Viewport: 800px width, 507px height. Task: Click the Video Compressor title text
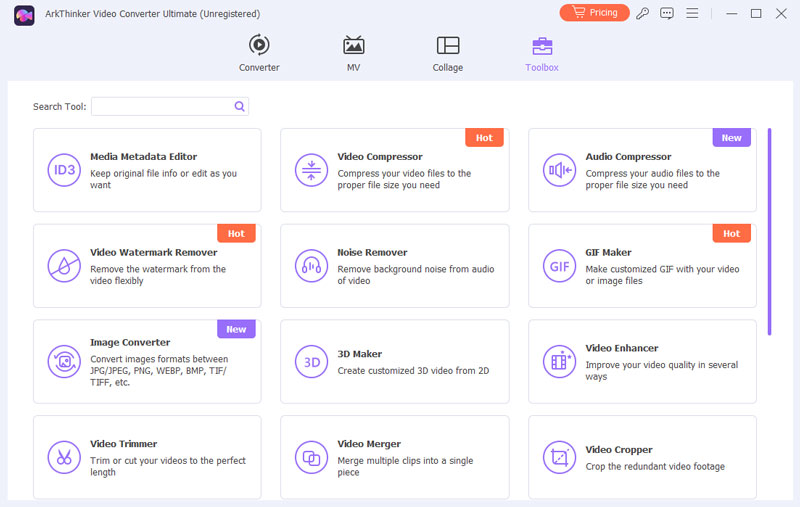pyautogui.click(x=380, y=157)
